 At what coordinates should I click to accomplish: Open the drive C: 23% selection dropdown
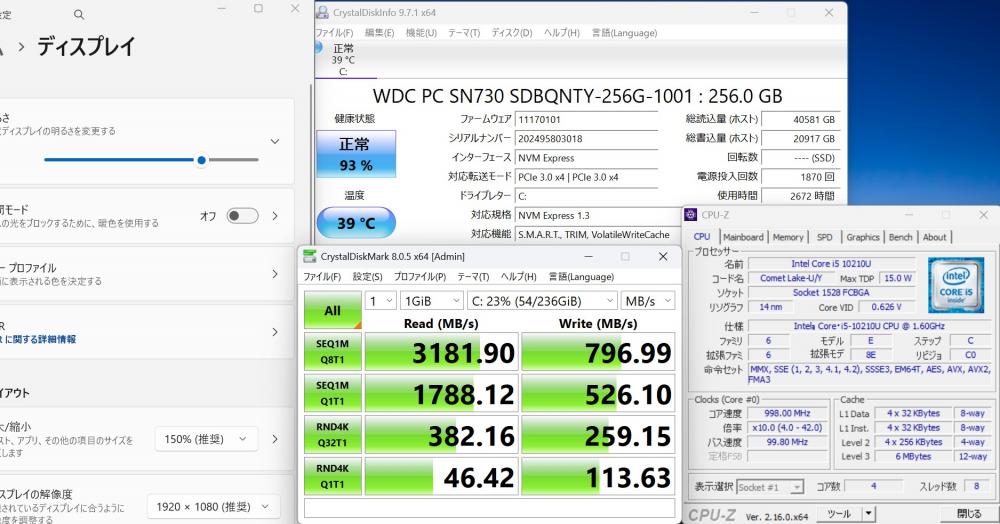(x=542, y=301)
